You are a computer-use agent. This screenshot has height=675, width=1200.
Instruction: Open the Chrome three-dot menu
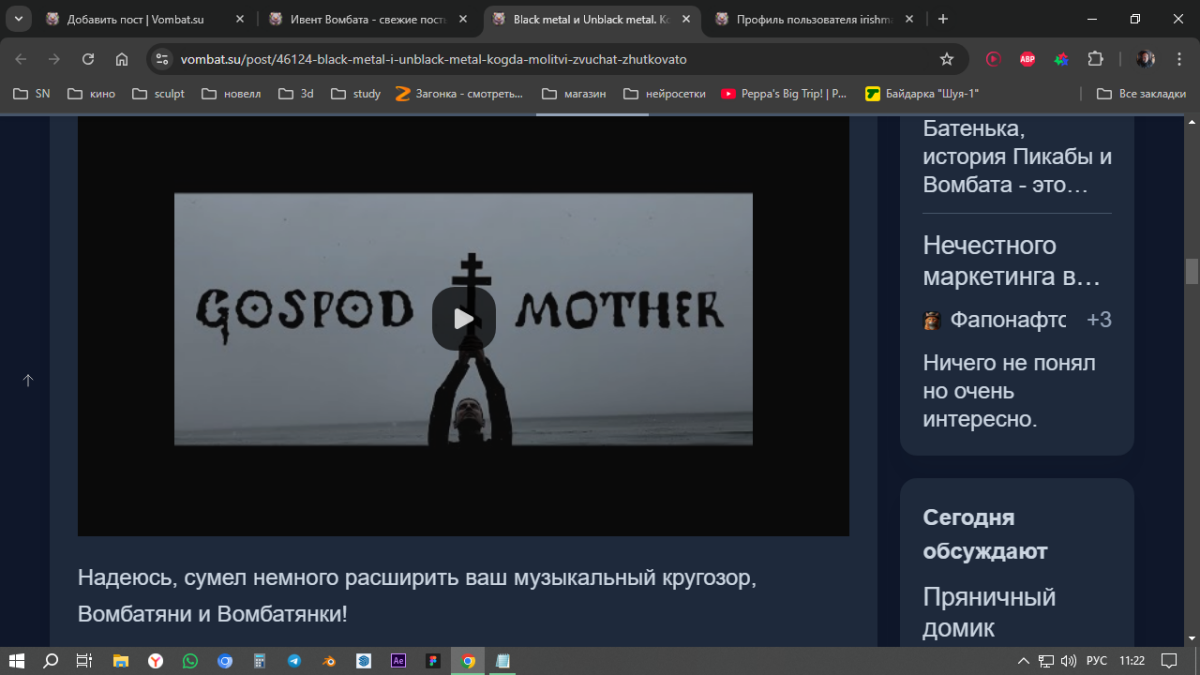(x=1178, y=59)
